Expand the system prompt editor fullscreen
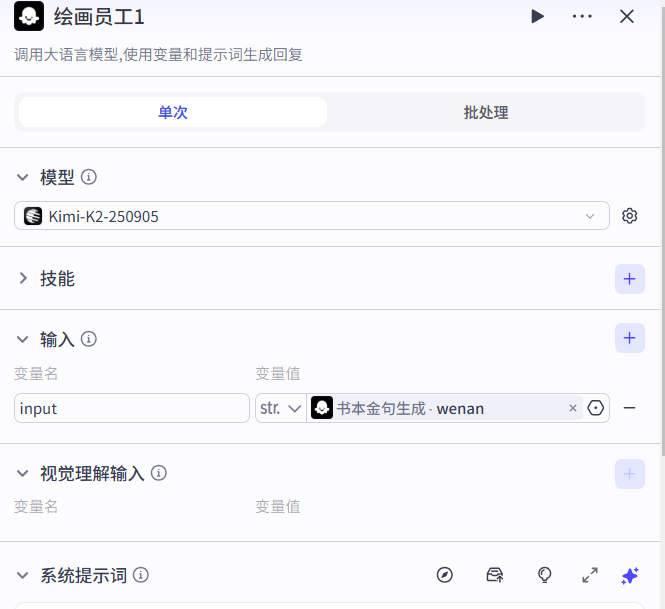The image size is (665, 609). tap(590, 575)
